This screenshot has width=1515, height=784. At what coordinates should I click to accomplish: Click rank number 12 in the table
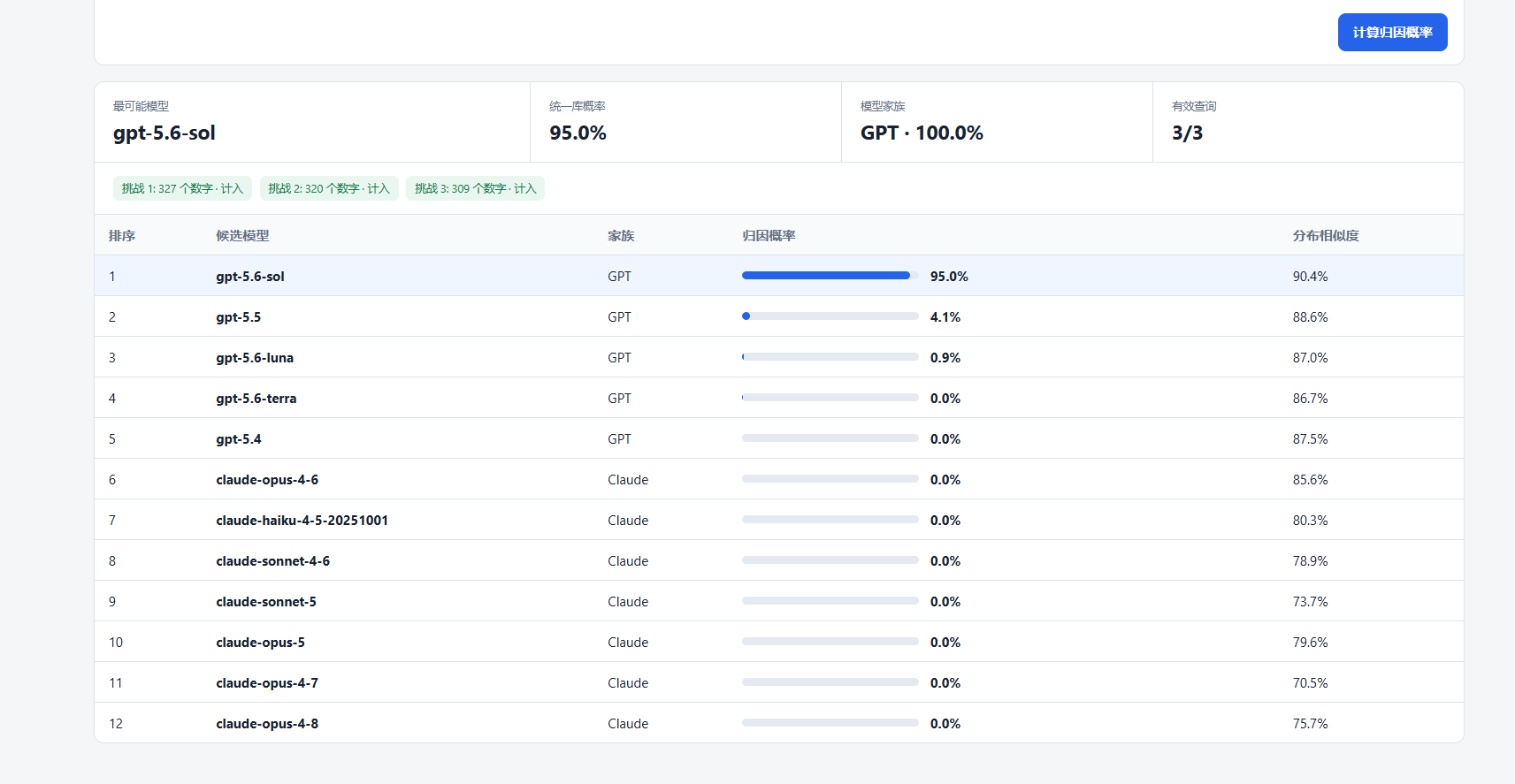[x=116, y=724]
